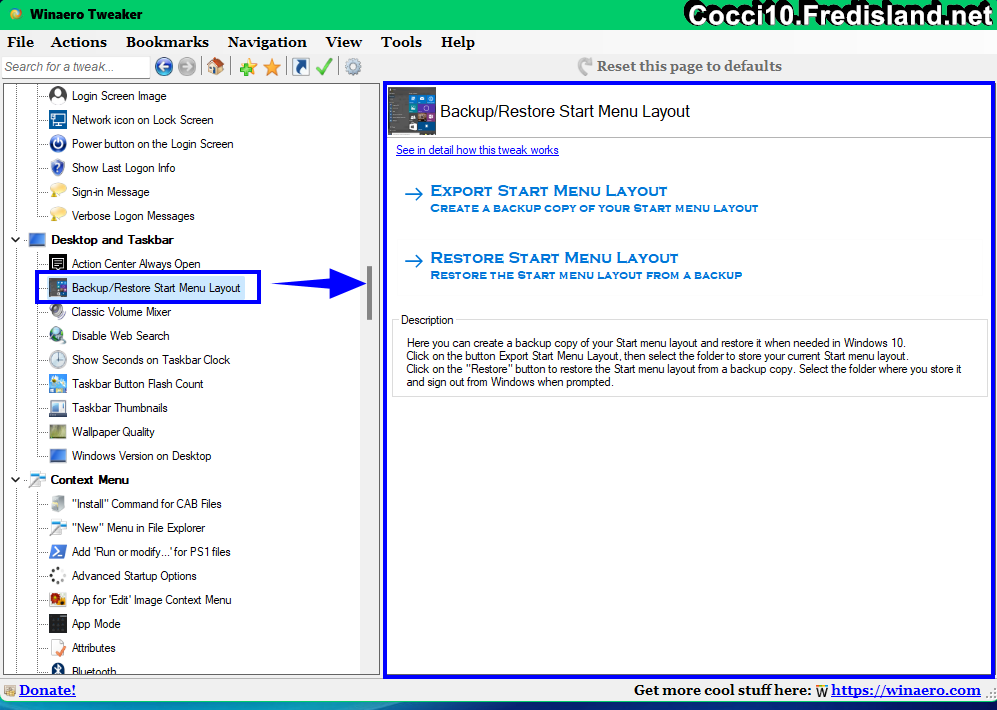This screenshot has width=997, height=710.
Task: Open bookmarks via the orange star icon
Action: click(x=272, y=67)
